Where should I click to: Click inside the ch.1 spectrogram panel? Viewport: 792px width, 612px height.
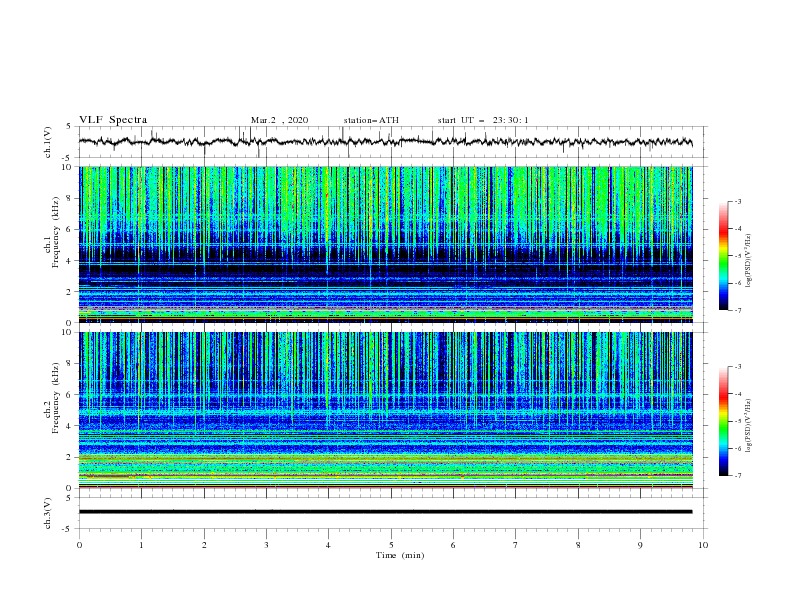[x=386, y=244]
